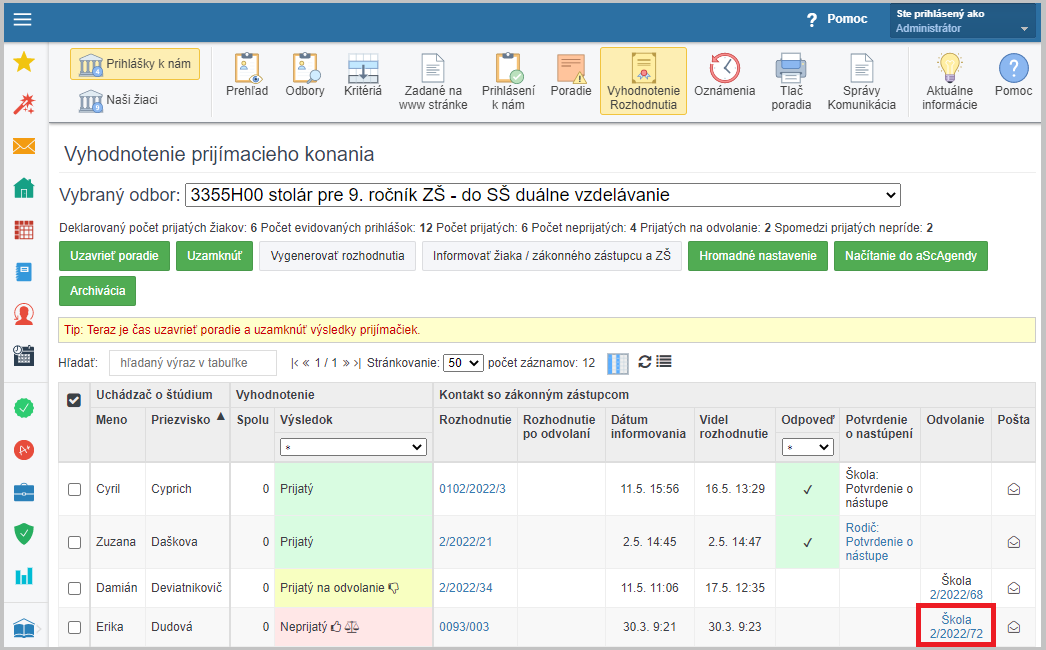Open the favorites star in sidebar
Viewport: 1046px width, 650px height.
pos(24,62)
